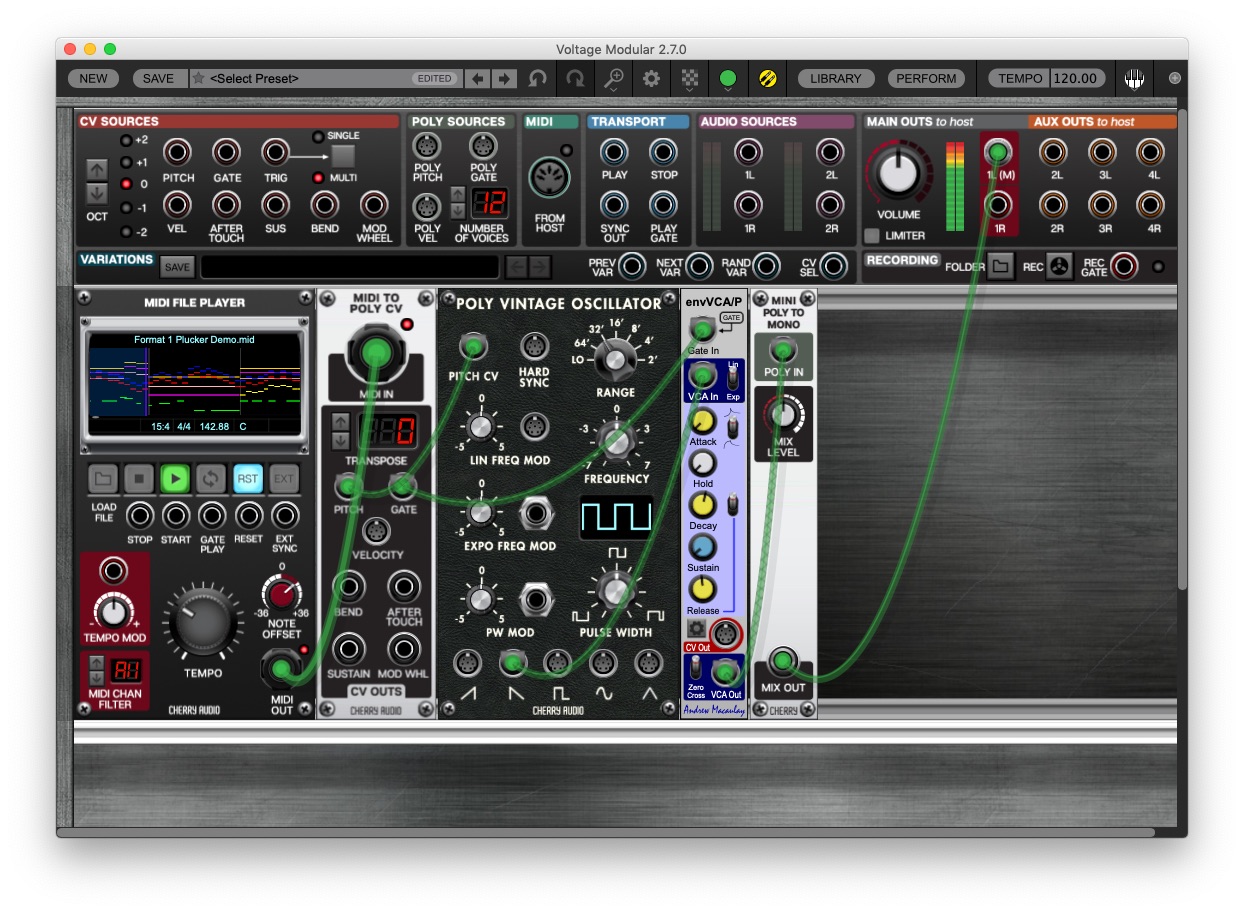
Task: Click the green play button in the MIDI File Player
Action: [x=175, y=479]
